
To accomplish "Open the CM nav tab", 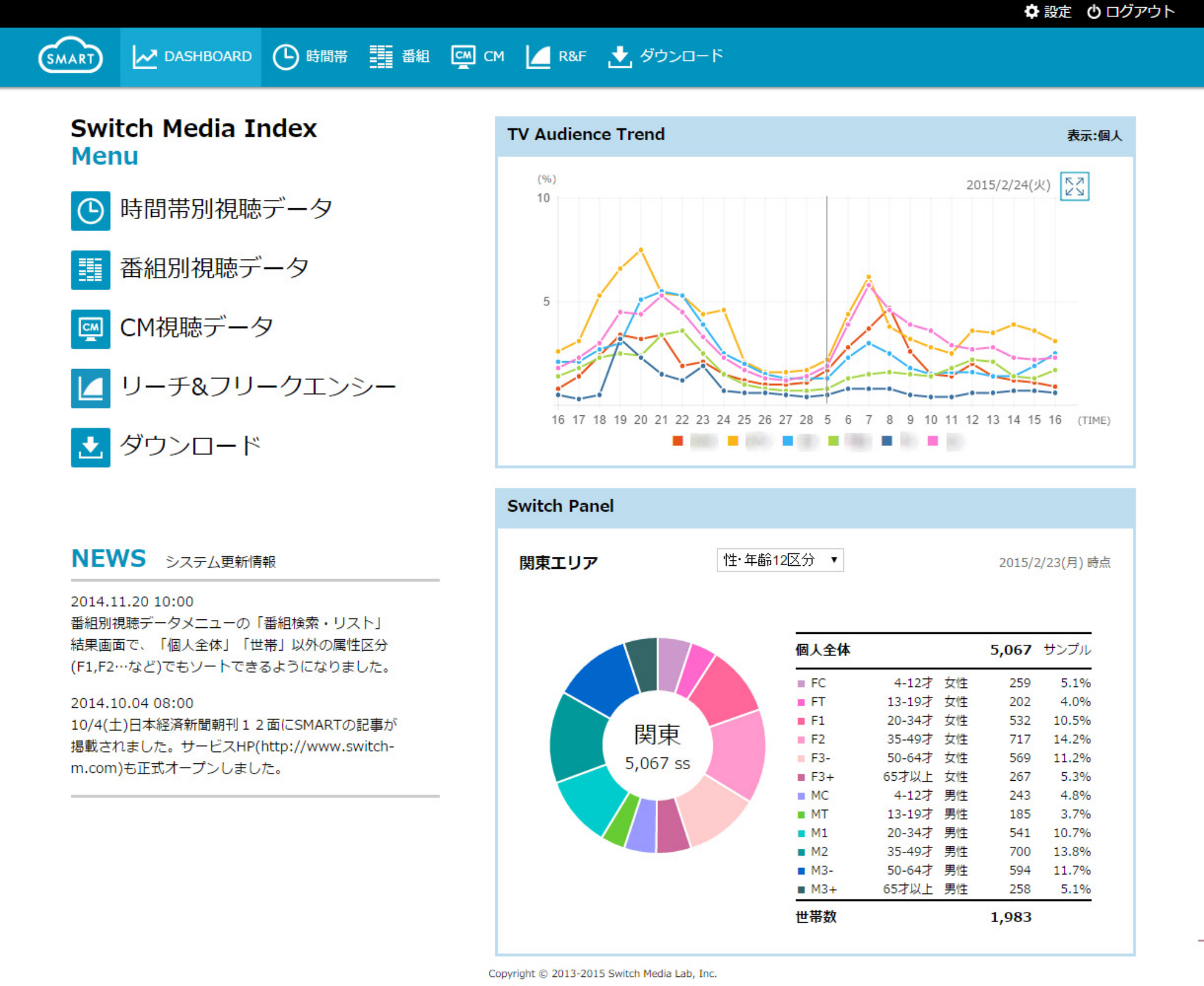I will click(x=478, y=57).
